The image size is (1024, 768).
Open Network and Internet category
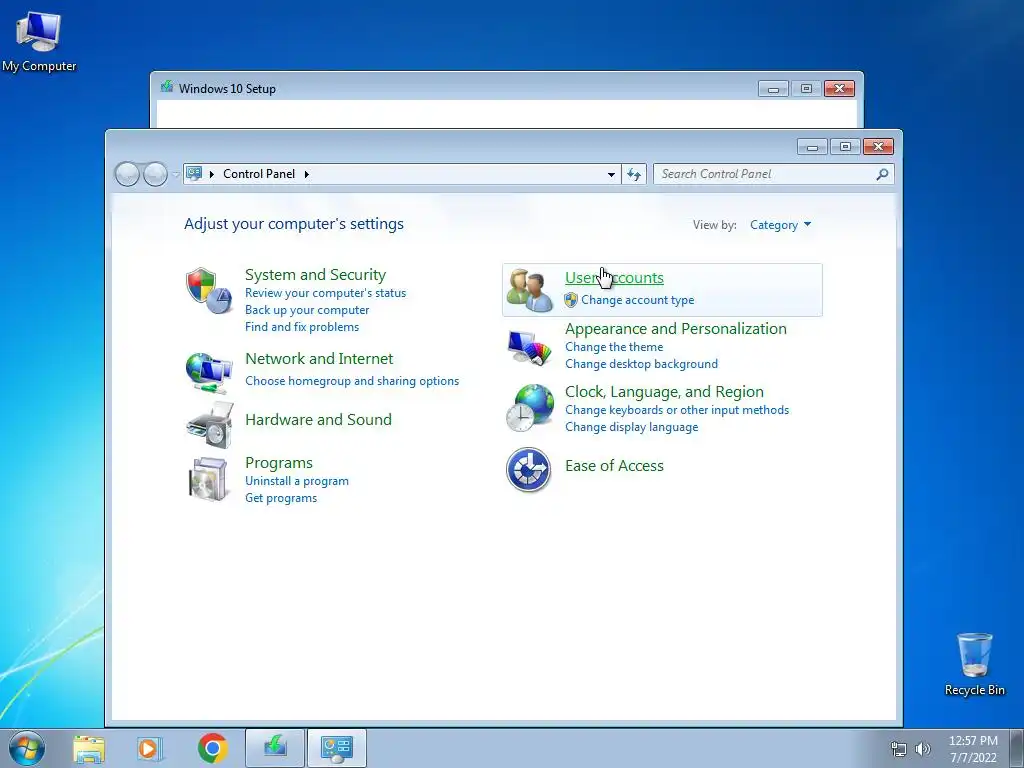click(x=319, y=359)
